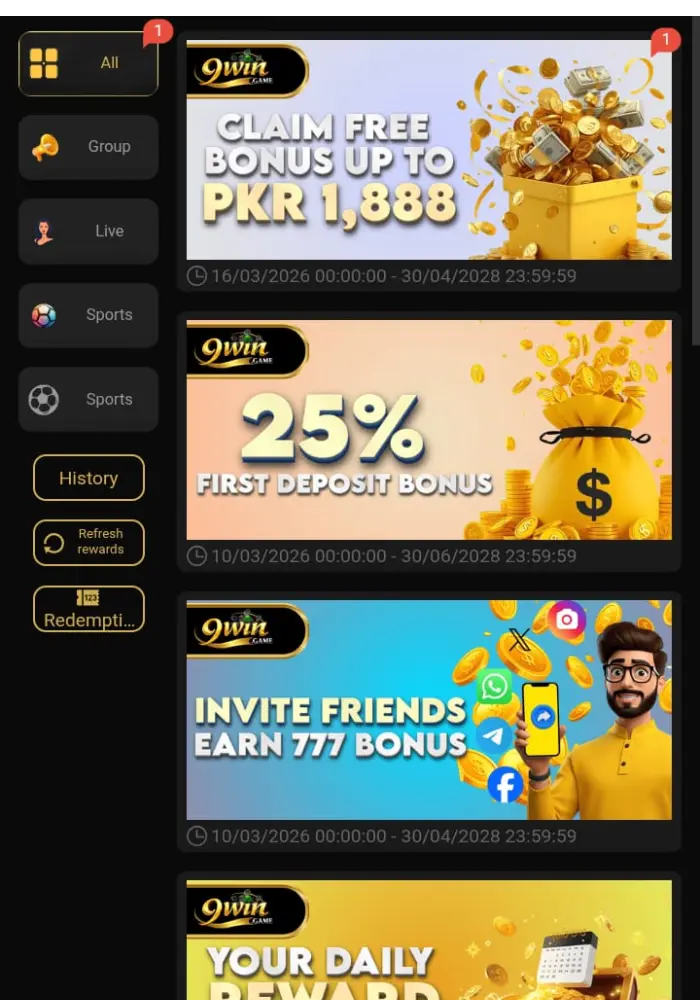Open the Redemption code button
This screenshot has width=700, height=1000.
[x=89, y=609]
